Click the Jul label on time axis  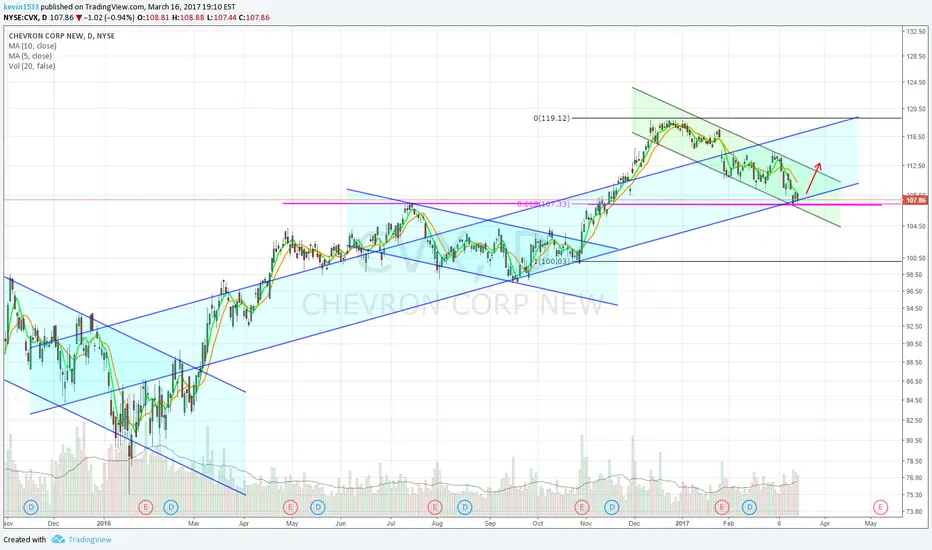(x=391, y=524)
